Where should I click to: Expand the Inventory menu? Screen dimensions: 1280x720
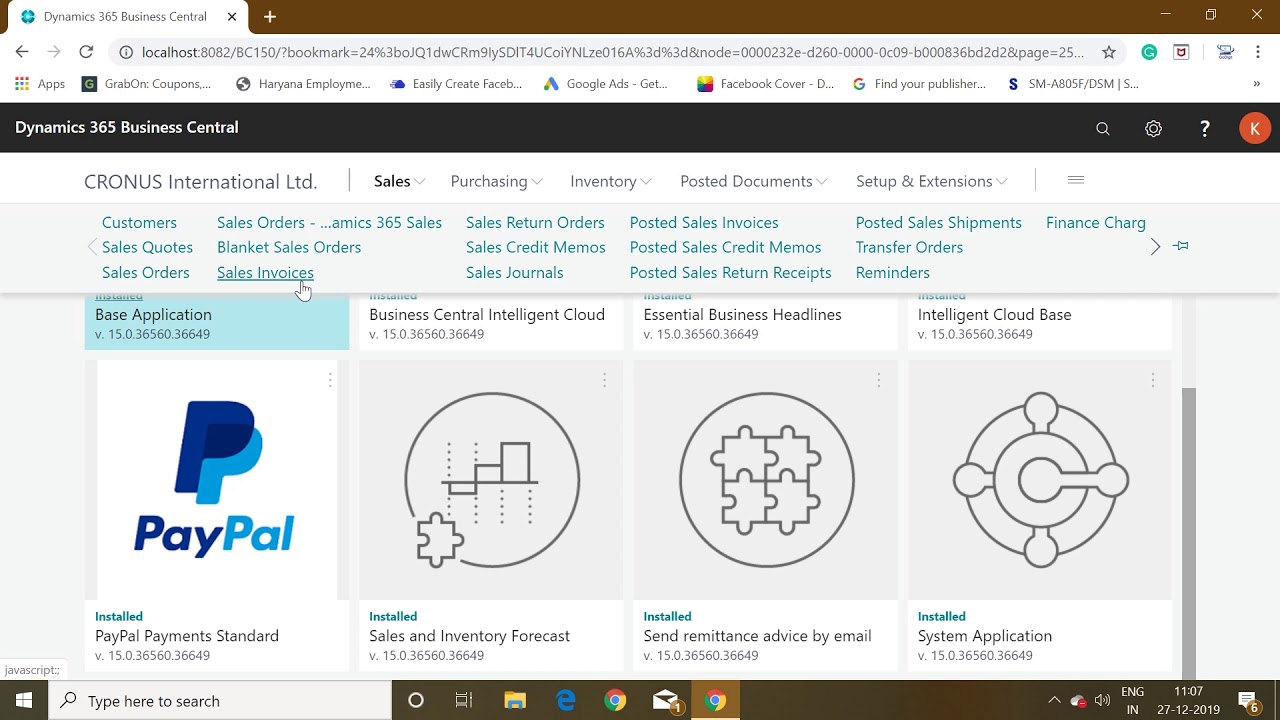(x=610, y=181)
